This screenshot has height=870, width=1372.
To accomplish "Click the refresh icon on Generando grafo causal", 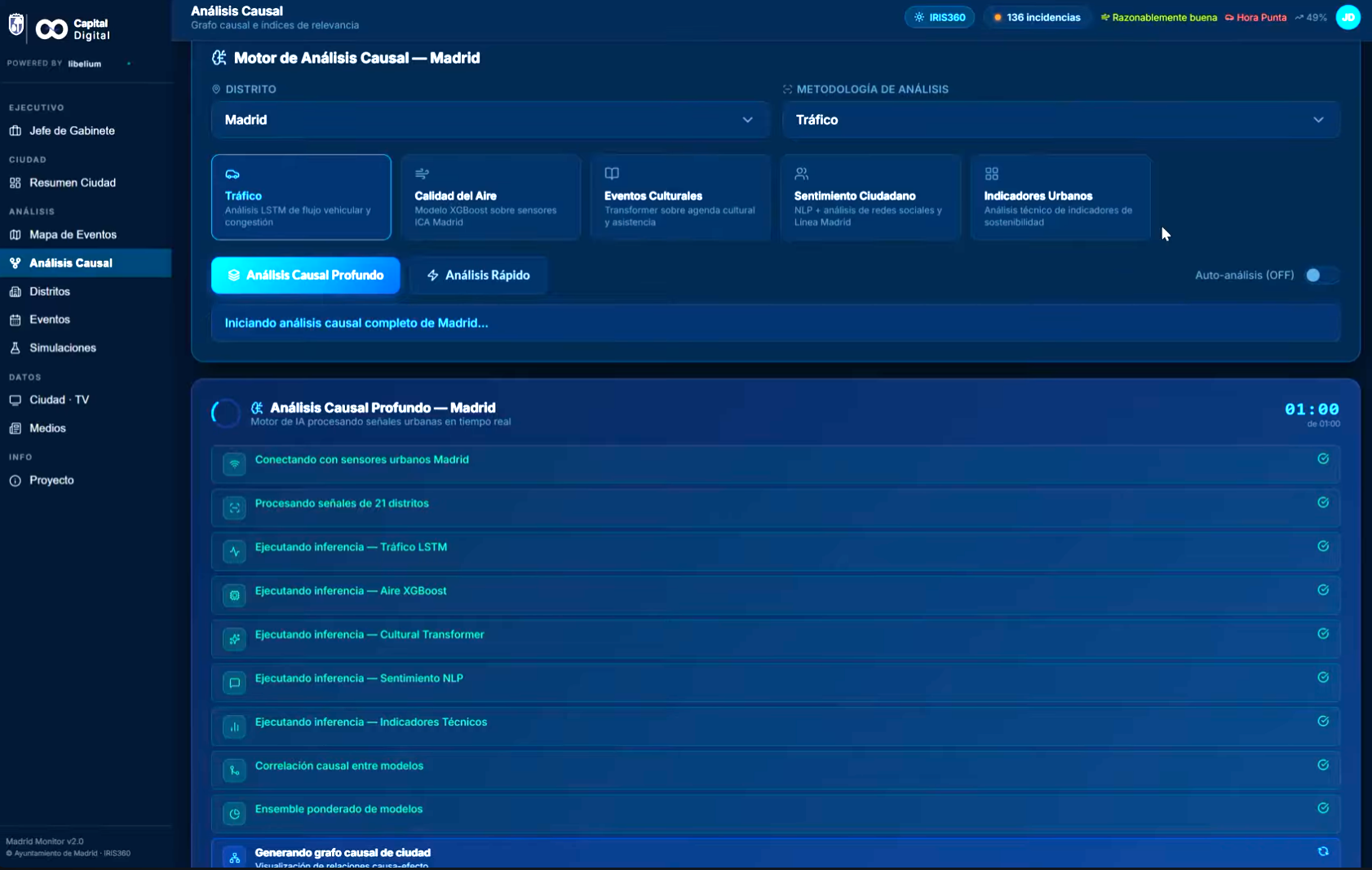I will click(1323, 851).
